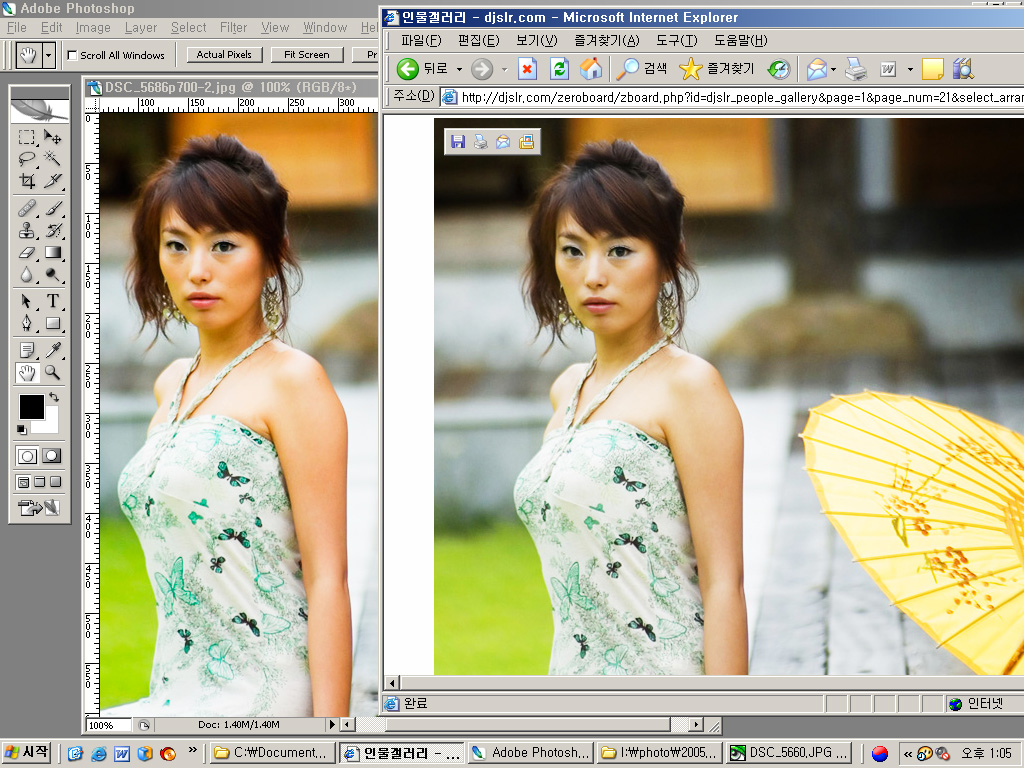Image resolution: width=1024 pixels, height=768 pixels.
Task: Open the IE Back button history dropdown
Action: pyautogui.click(x=459, y=69)
